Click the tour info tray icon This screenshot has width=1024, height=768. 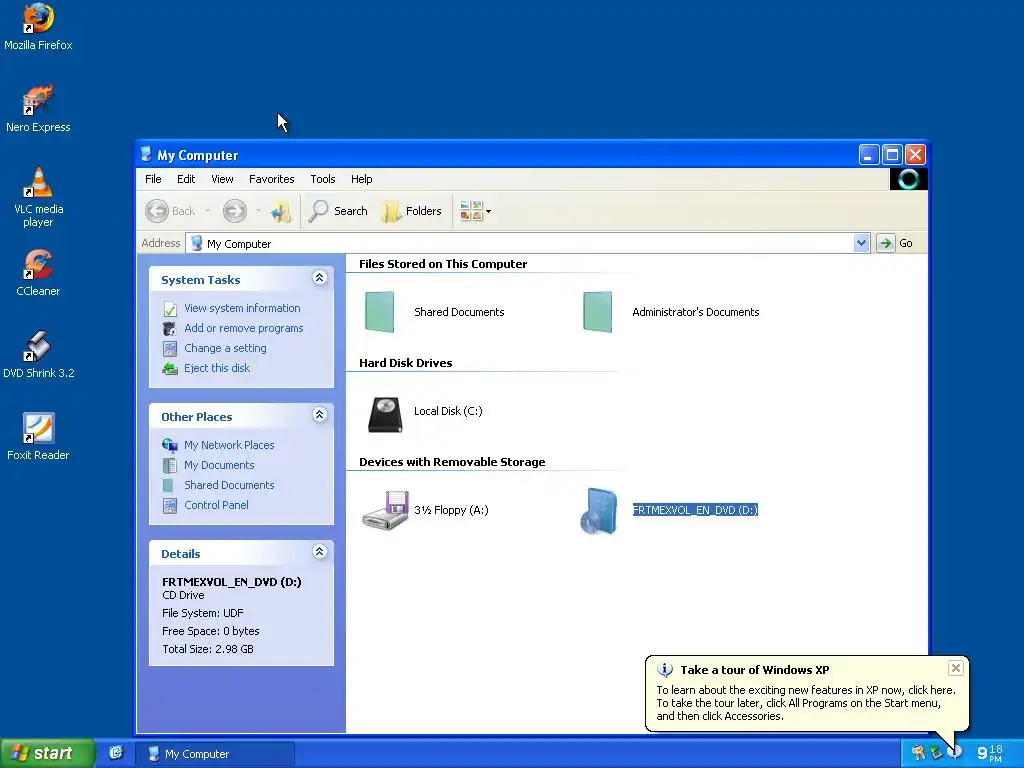(x=955, y=752)
